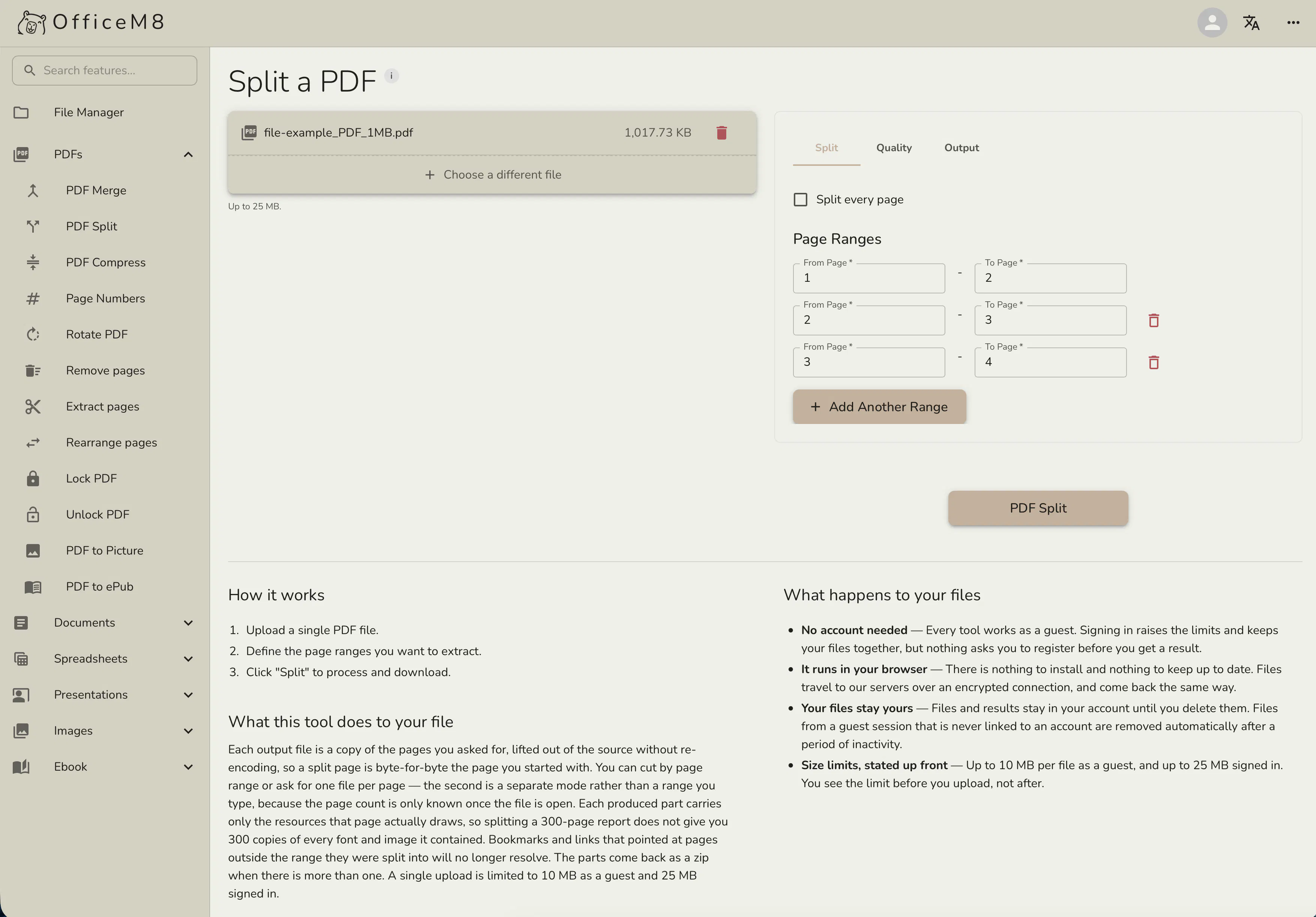Open the three-dot more options menu

point(1293,23)
